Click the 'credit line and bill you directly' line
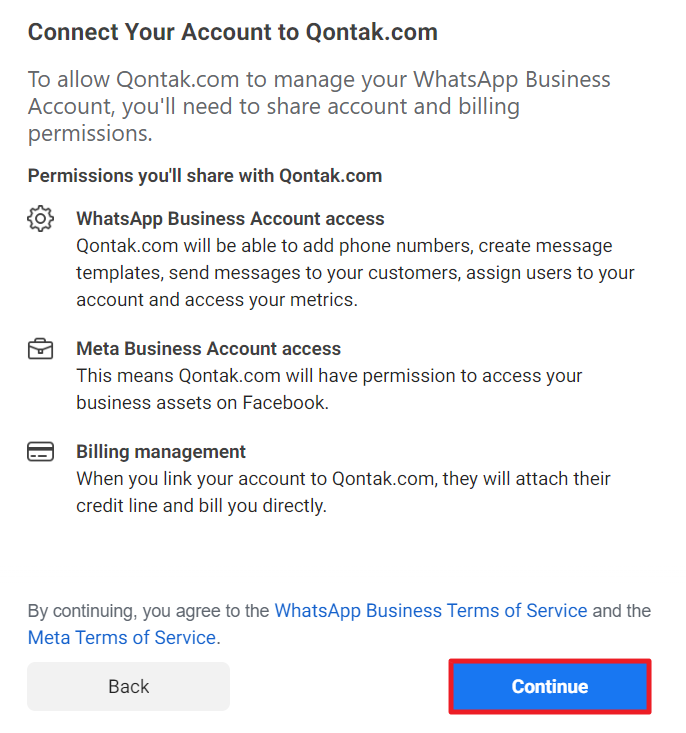This screenshot has height=733, width=686. [202, 506]
